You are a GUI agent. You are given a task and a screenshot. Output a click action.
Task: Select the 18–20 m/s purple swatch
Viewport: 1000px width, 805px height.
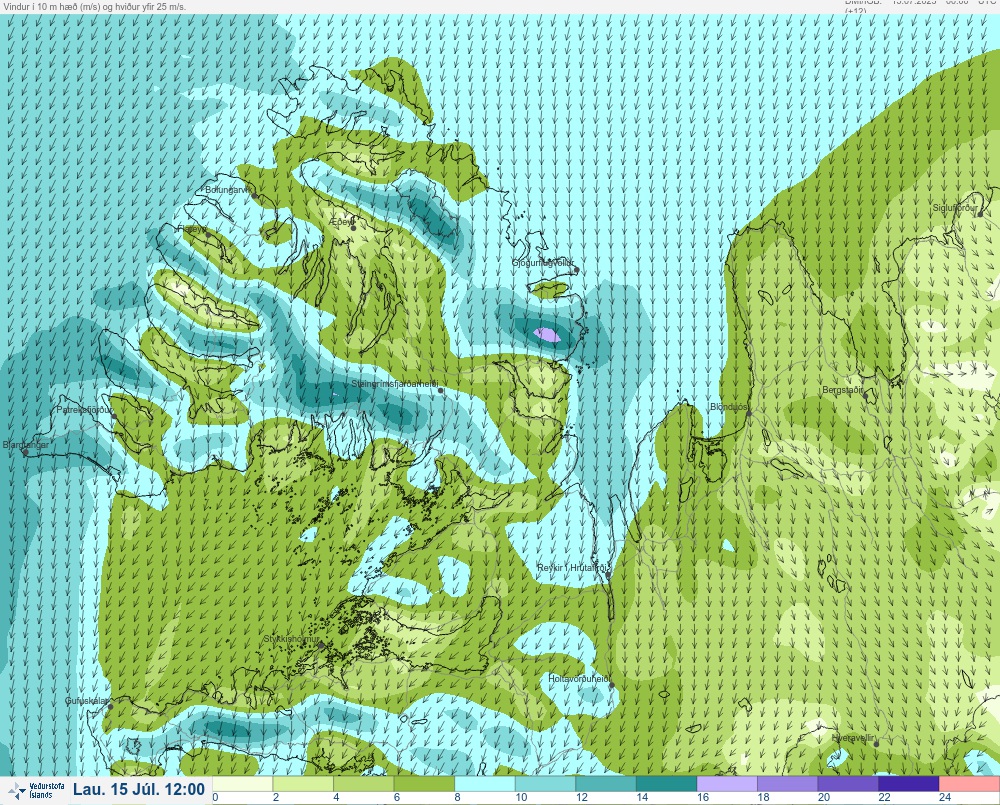point(788,783)
